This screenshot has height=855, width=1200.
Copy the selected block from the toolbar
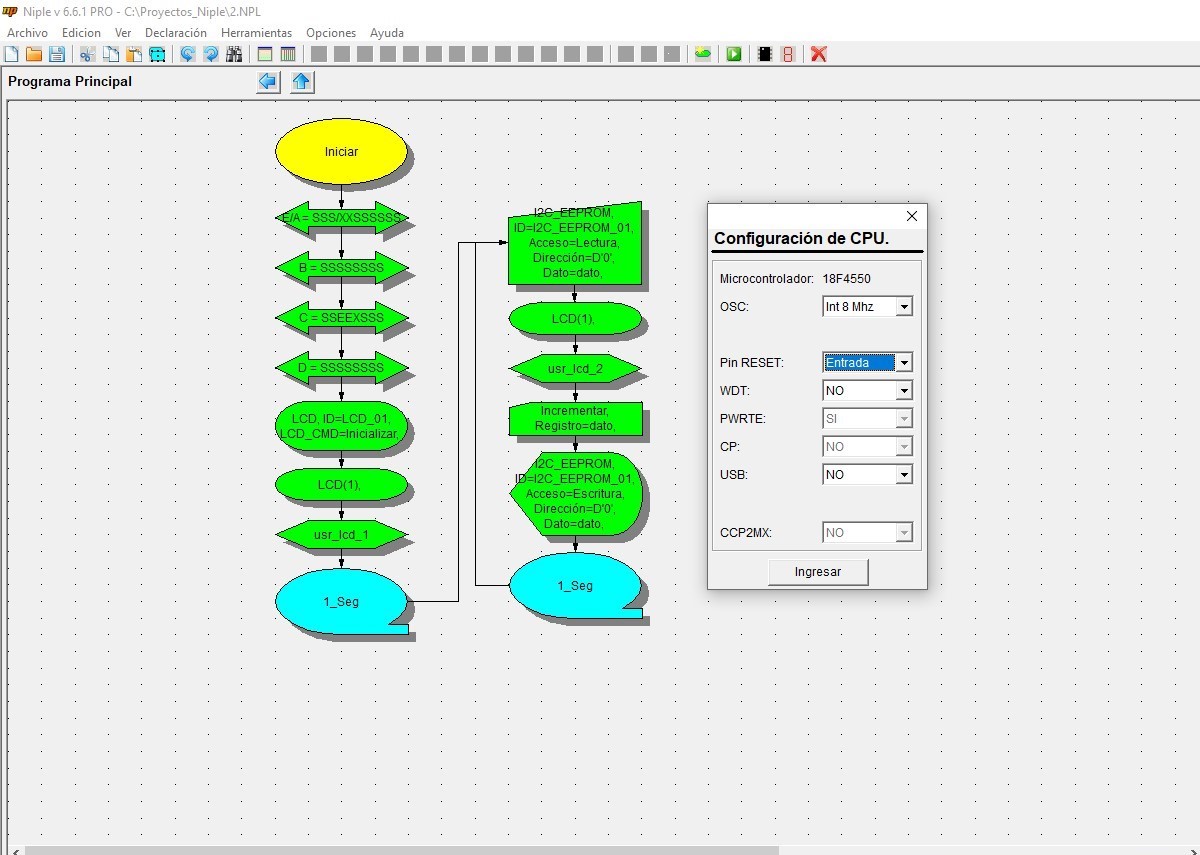tap(111, 54)
